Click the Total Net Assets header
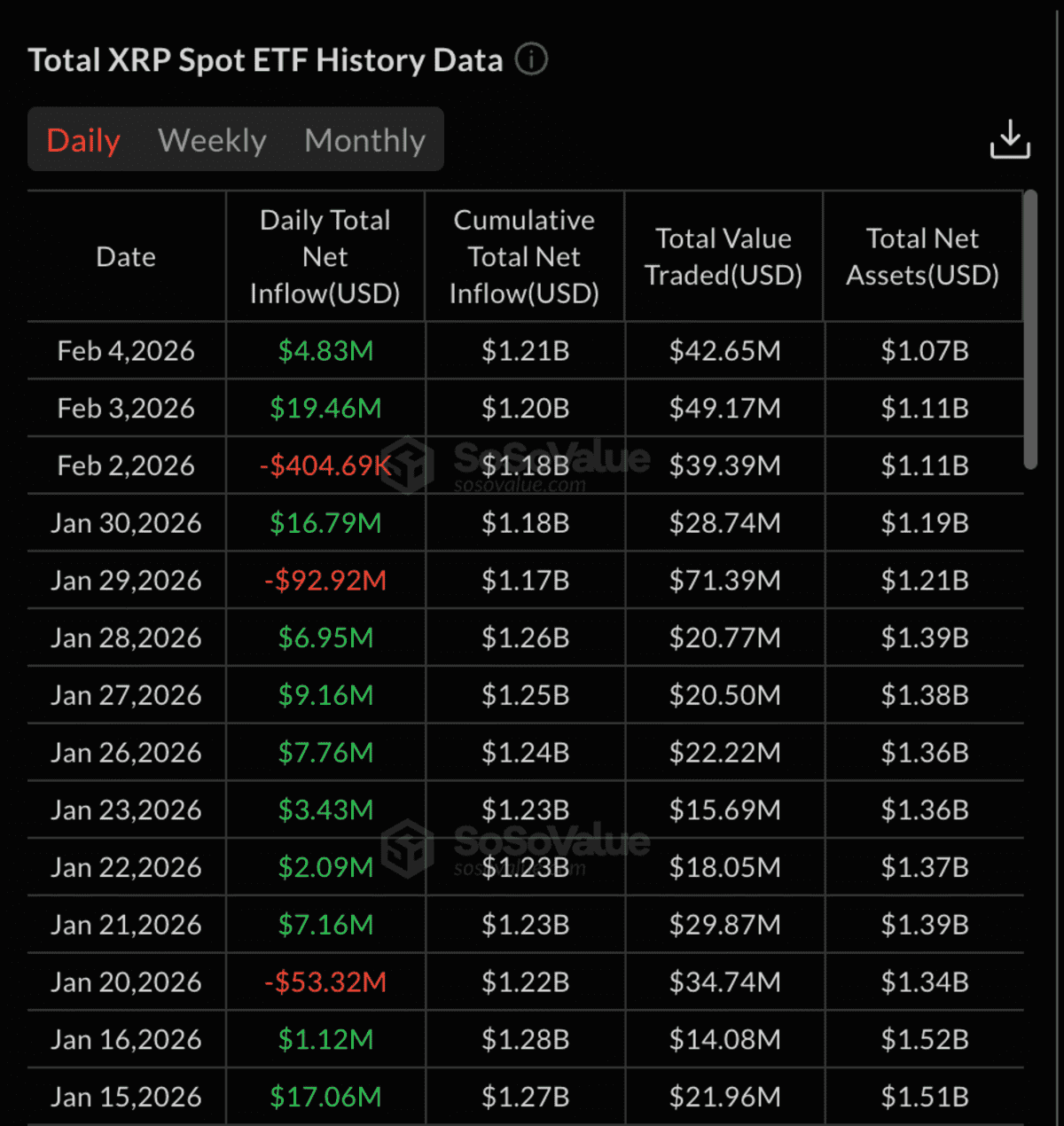The image size is (1064, 1126). click(923, 257)
